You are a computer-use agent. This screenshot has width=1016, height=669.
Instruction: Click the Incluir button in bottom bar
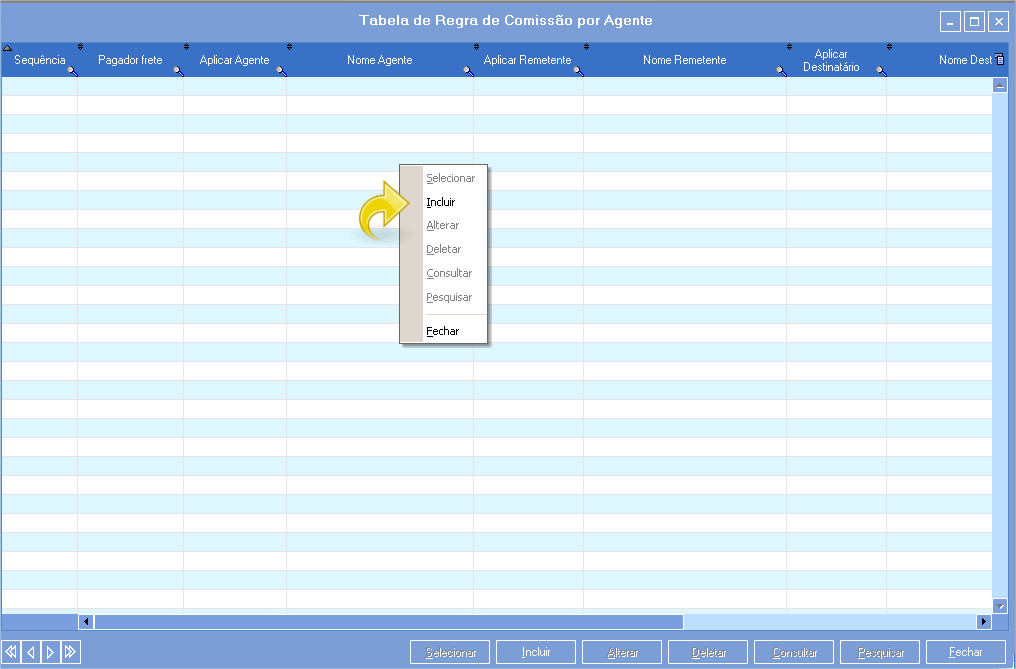(x=536, y=652)
